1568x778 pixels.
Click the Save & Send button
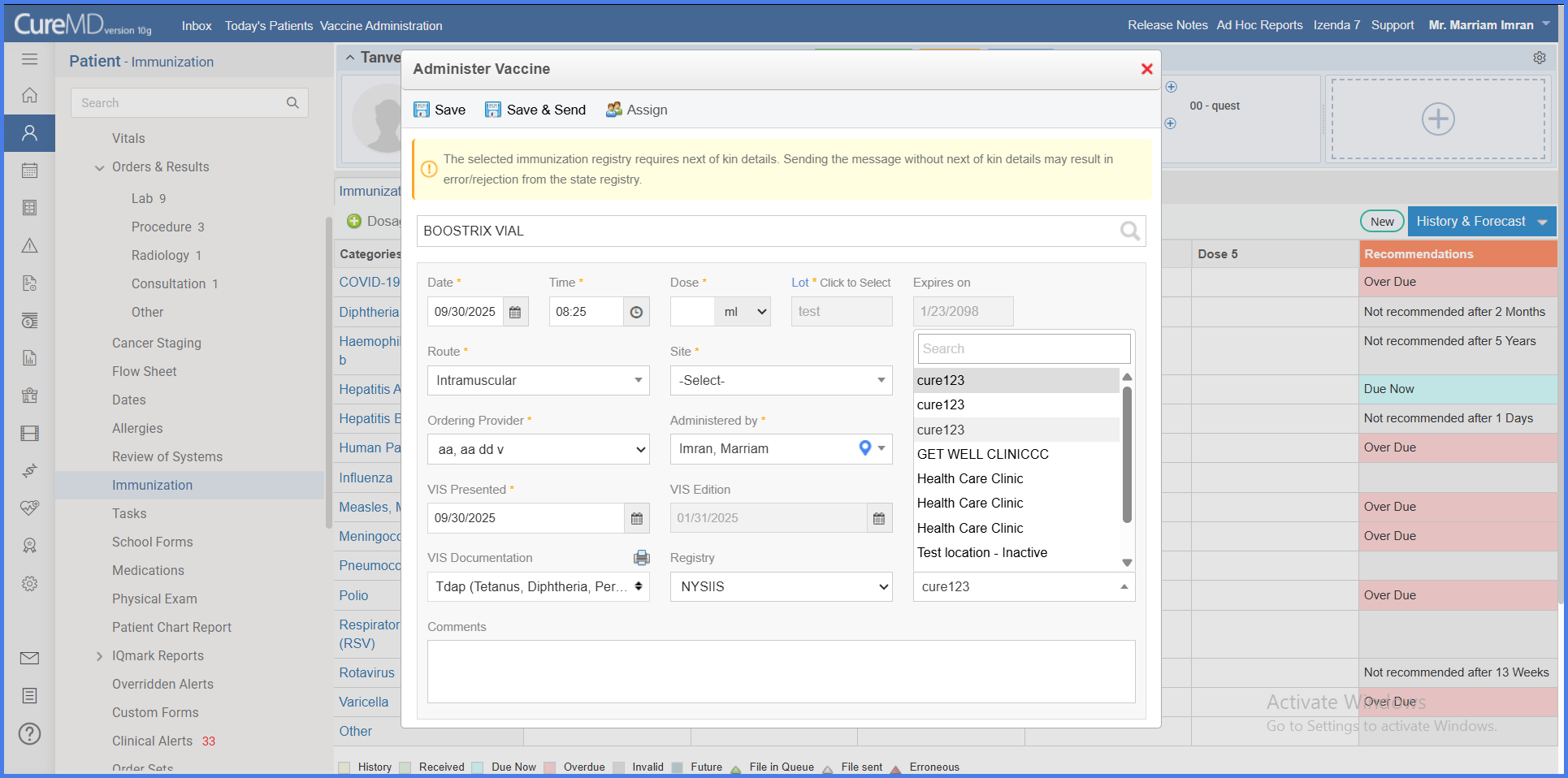[535, 110]
